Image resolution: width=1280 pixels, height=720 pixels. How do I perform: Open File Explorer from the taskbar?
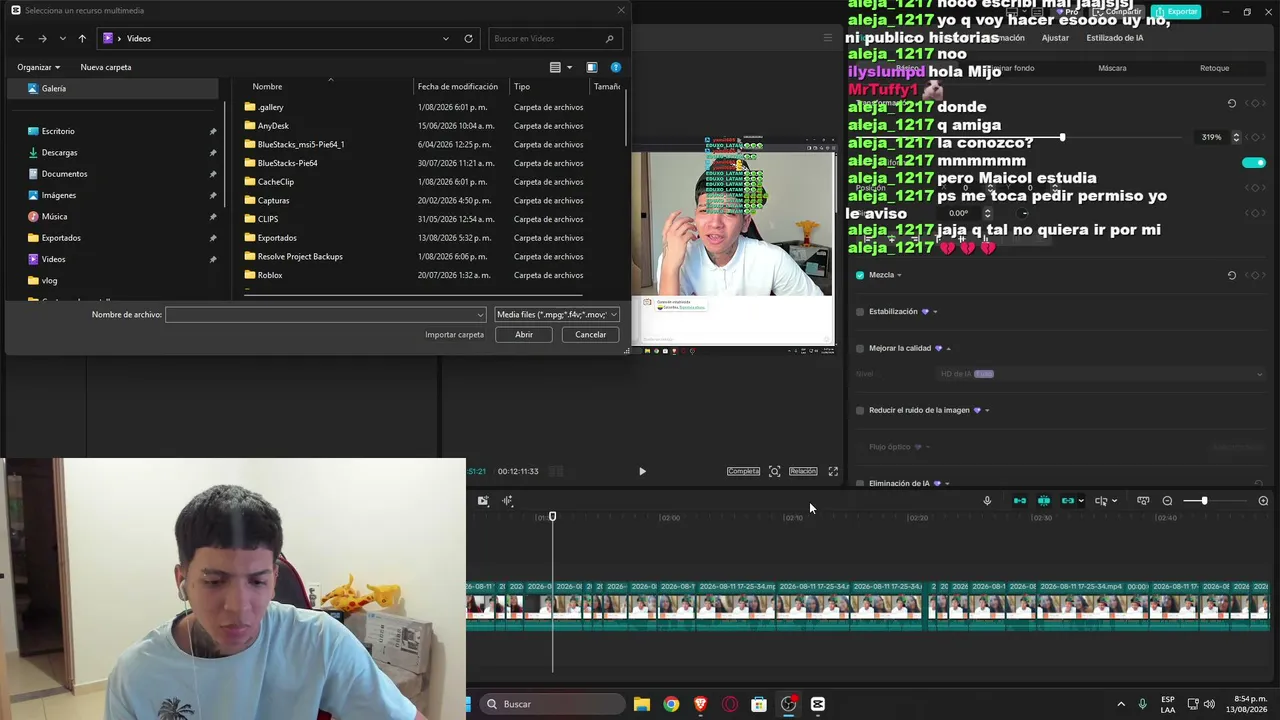pyautogui.click(x=642, y=704)
